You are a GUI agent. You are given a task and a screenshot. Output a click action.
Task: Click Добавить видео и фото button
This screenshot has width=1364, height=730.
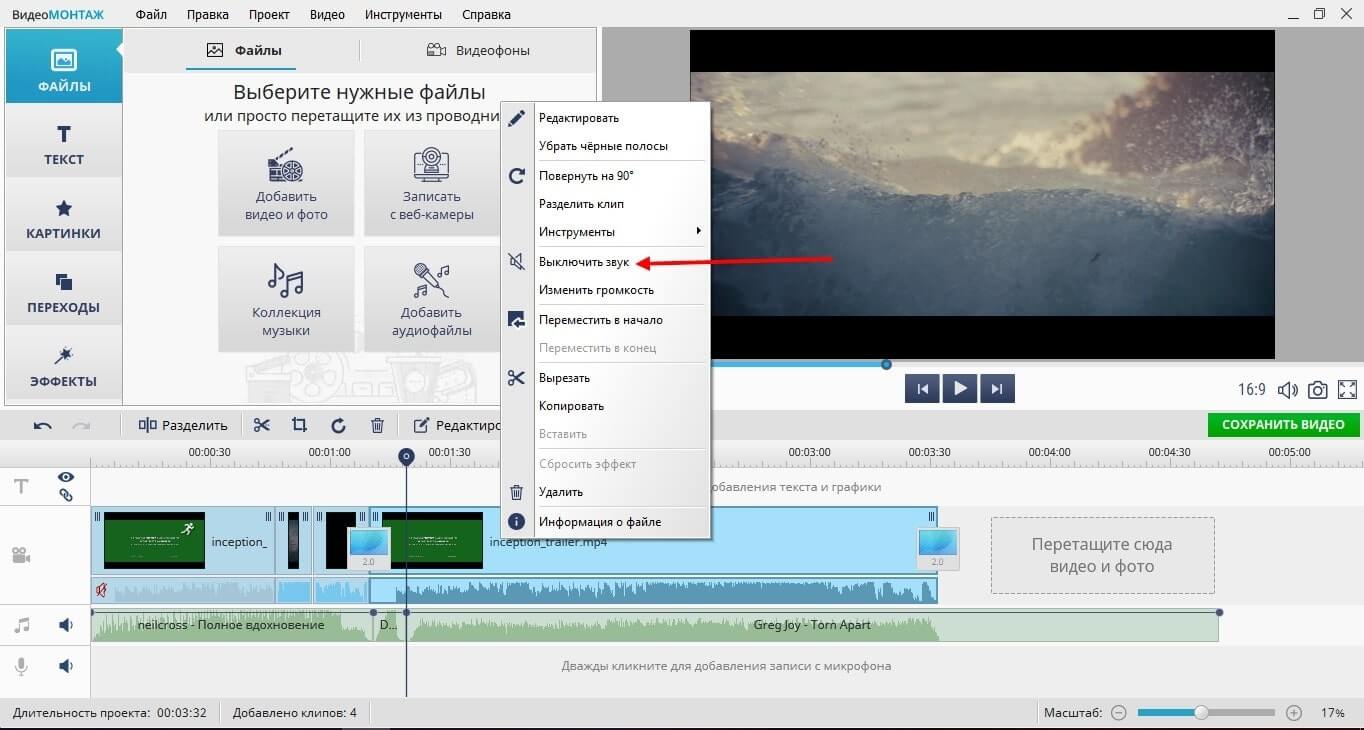point(286,183)
